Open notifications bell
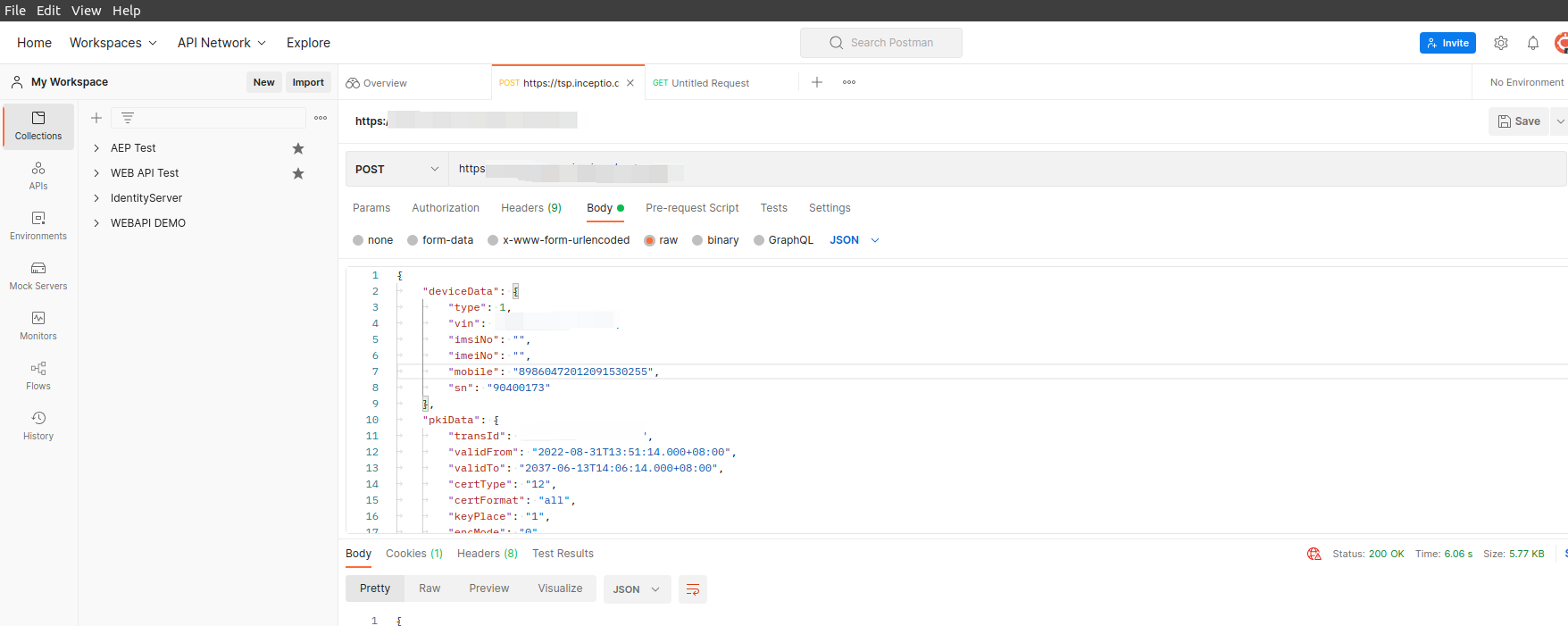 tap(1533, 43)
